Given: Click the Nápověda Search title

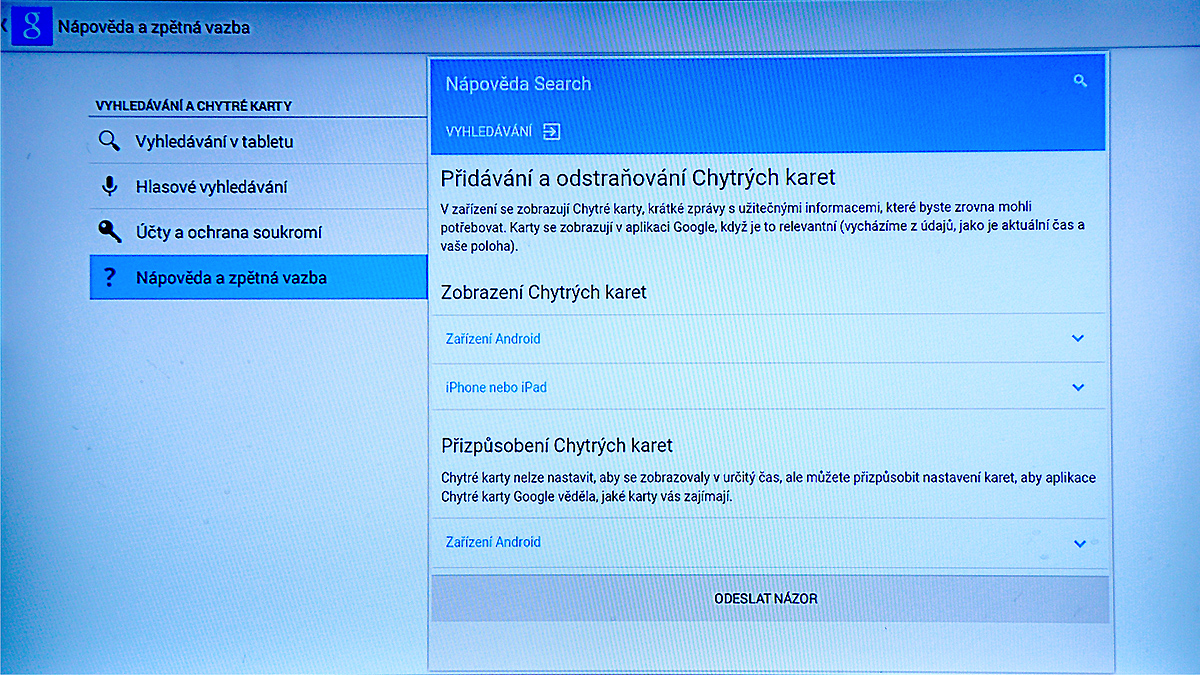Looking at the screenshot, I should 518,84.
